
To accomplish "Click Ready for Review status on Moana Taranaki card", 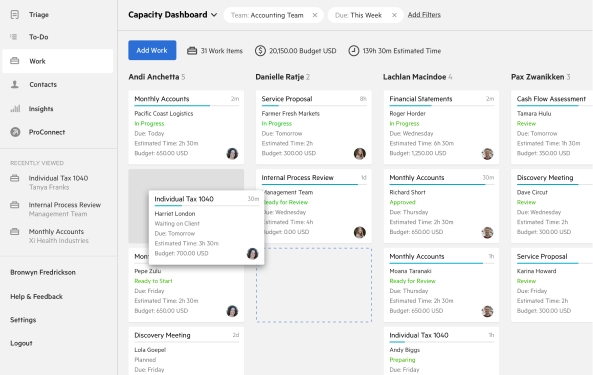I will [412, 281].
